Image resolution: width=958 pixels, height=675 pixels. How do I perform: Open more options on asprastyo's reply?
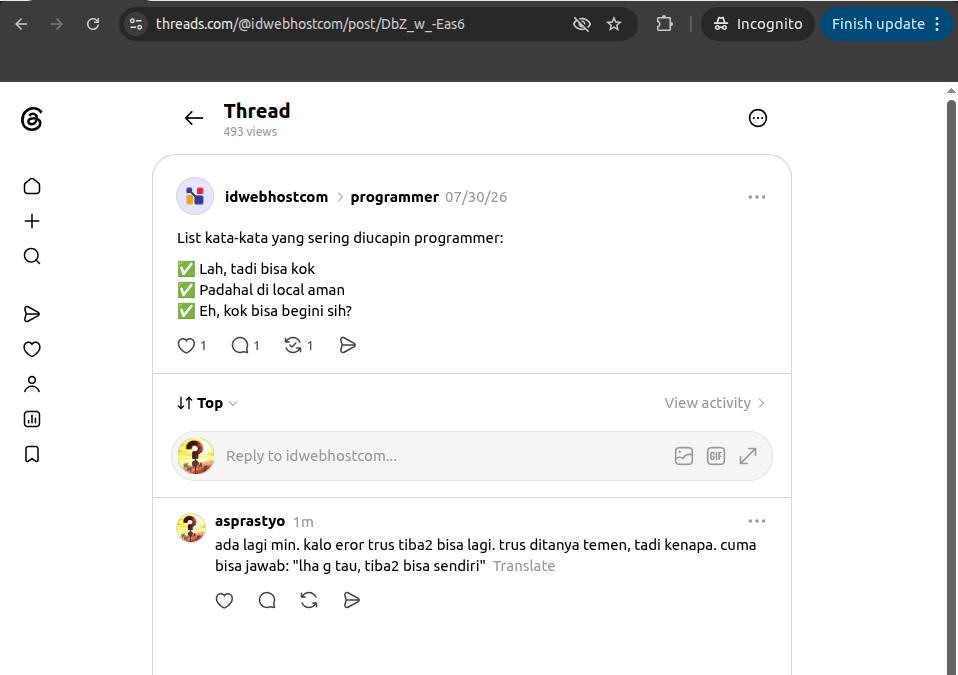pos(756,521)
